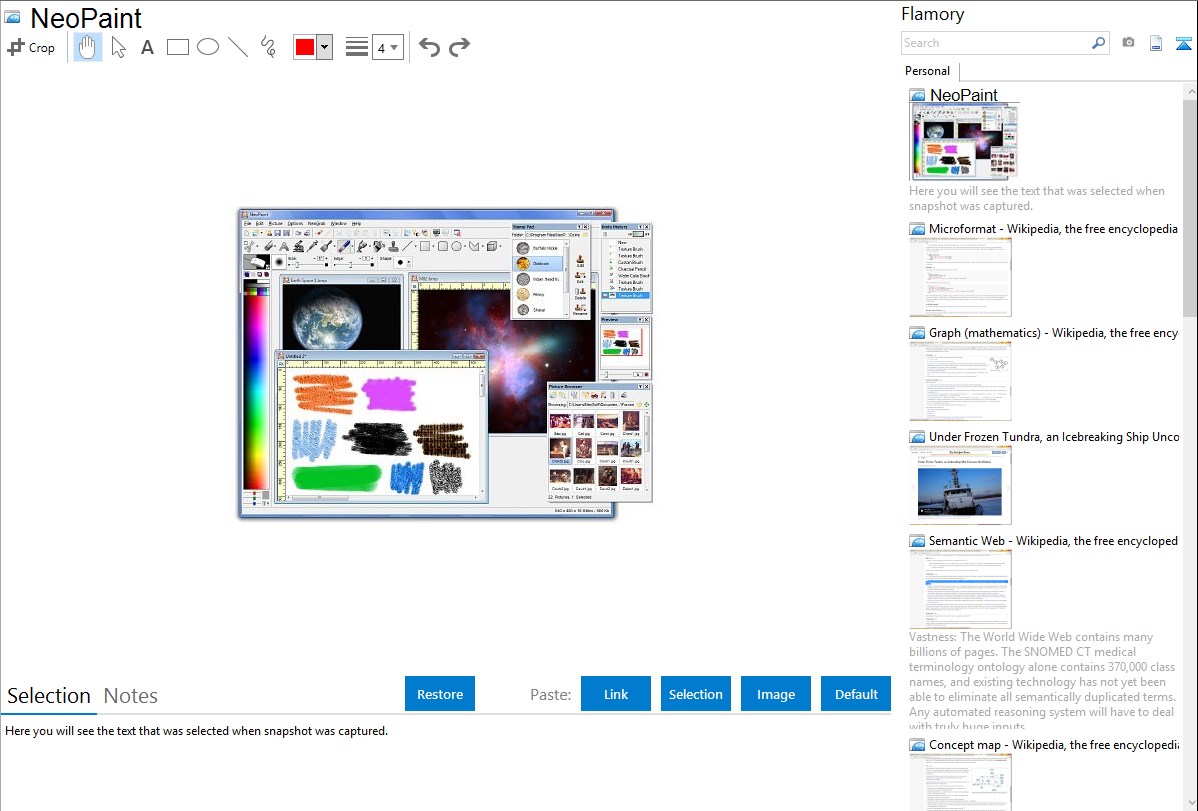This screenshot has width=1198, height=811.
Task: Click the magnifier search icon
Action: (1099, 43)
